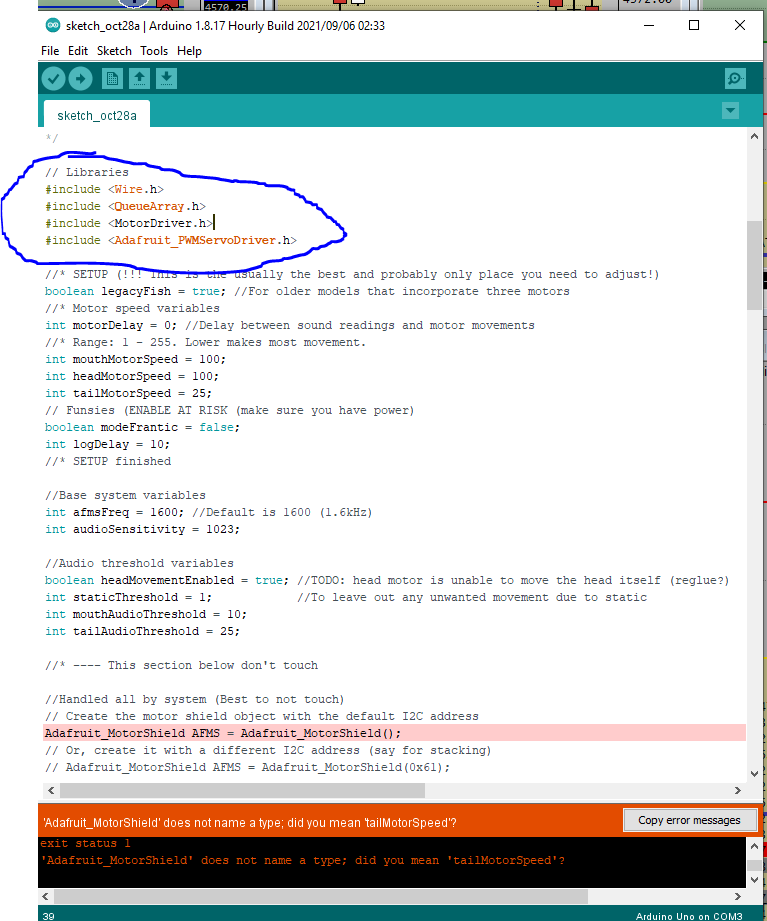Create a new sketch with New icon
Viewport: 767px width, 921px height.
click(112, 79)
